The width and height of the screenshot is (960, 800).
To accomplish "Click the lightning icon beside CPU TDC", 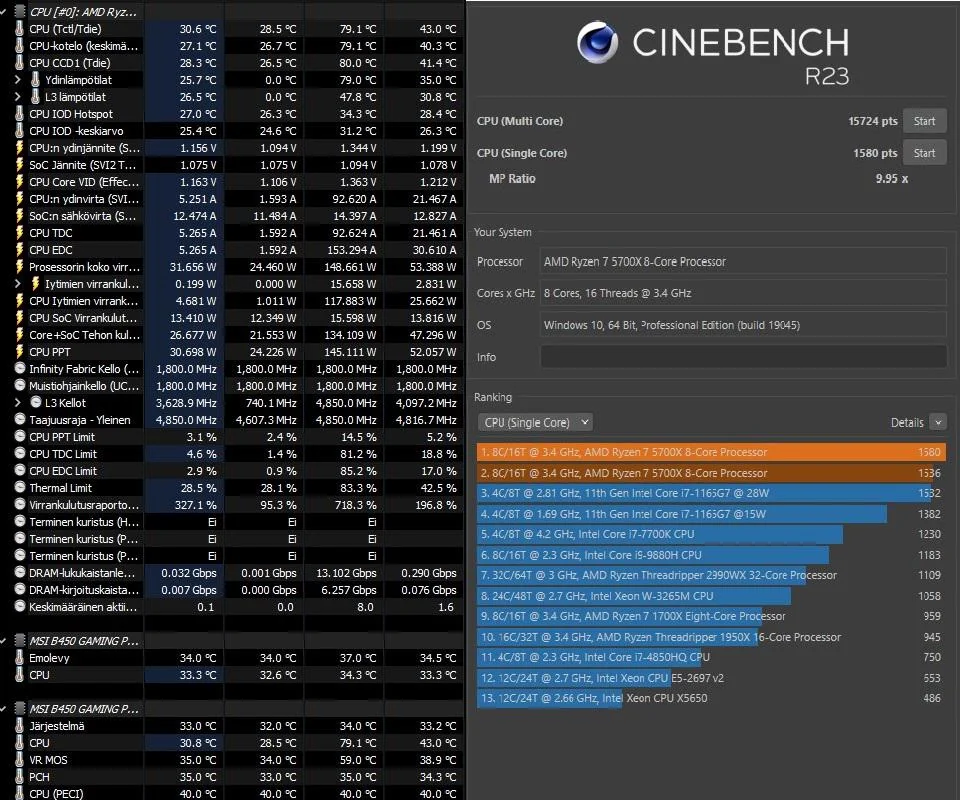I will pyautogui.click(x=19, y=233).
